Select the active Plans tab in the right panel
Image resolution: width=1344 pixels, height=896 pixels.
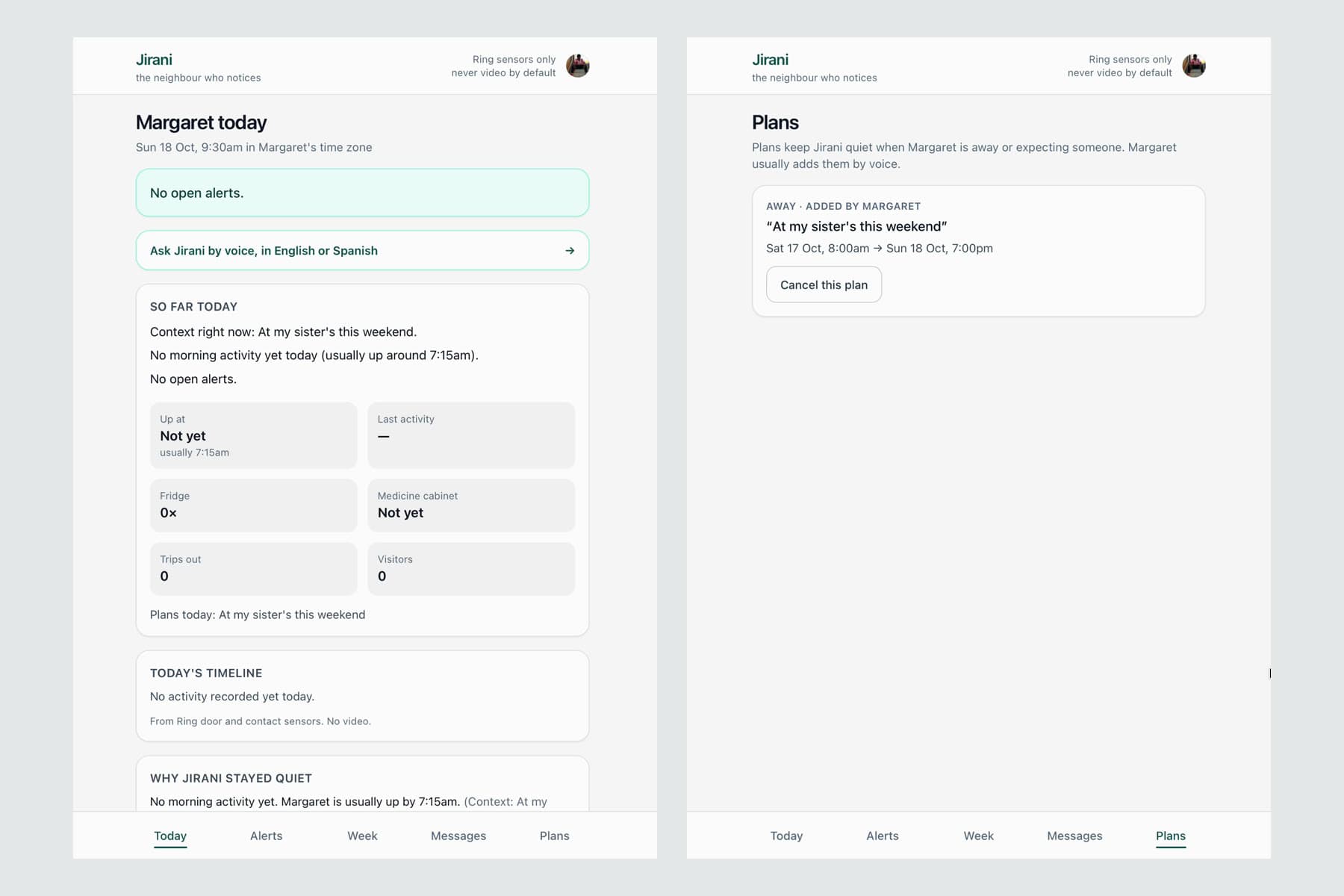(x=1171, y=836)
